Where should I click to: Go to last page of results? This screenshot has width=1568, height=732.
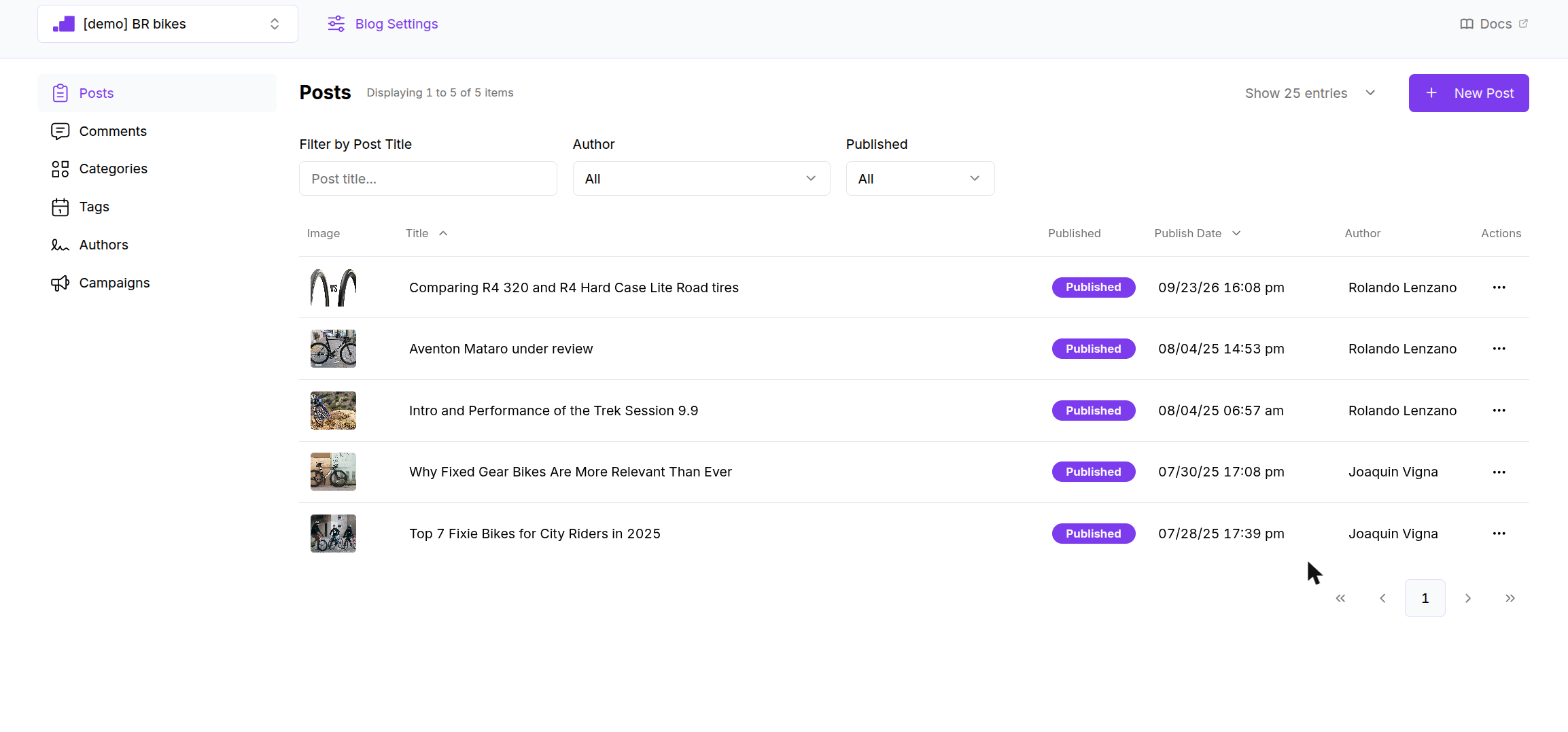pos(1510,598)
